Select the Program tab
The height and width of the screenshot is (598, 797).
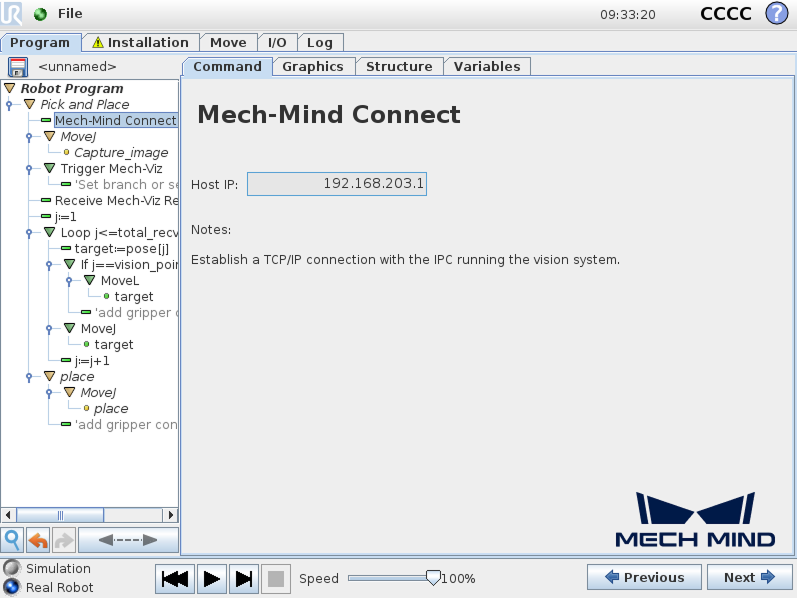(x=40, y=43)
